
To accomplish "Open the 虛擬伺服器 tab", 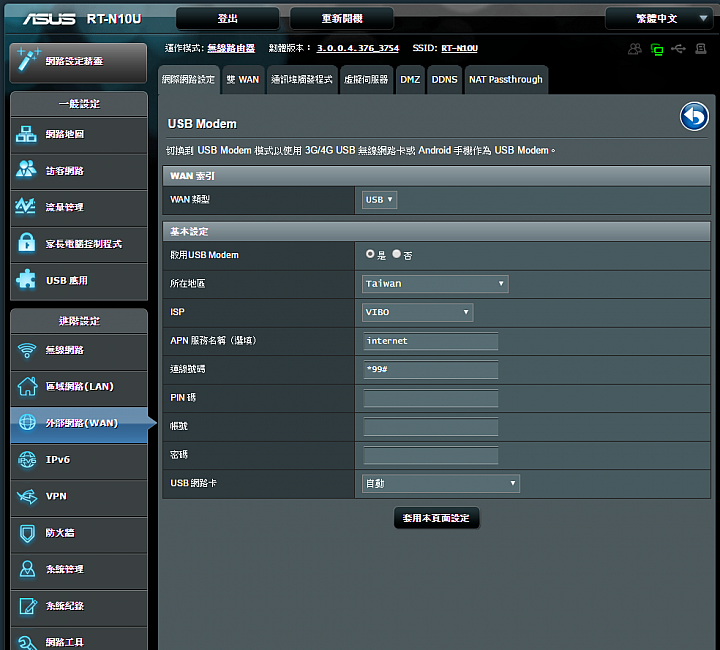I will coord(366,79).
